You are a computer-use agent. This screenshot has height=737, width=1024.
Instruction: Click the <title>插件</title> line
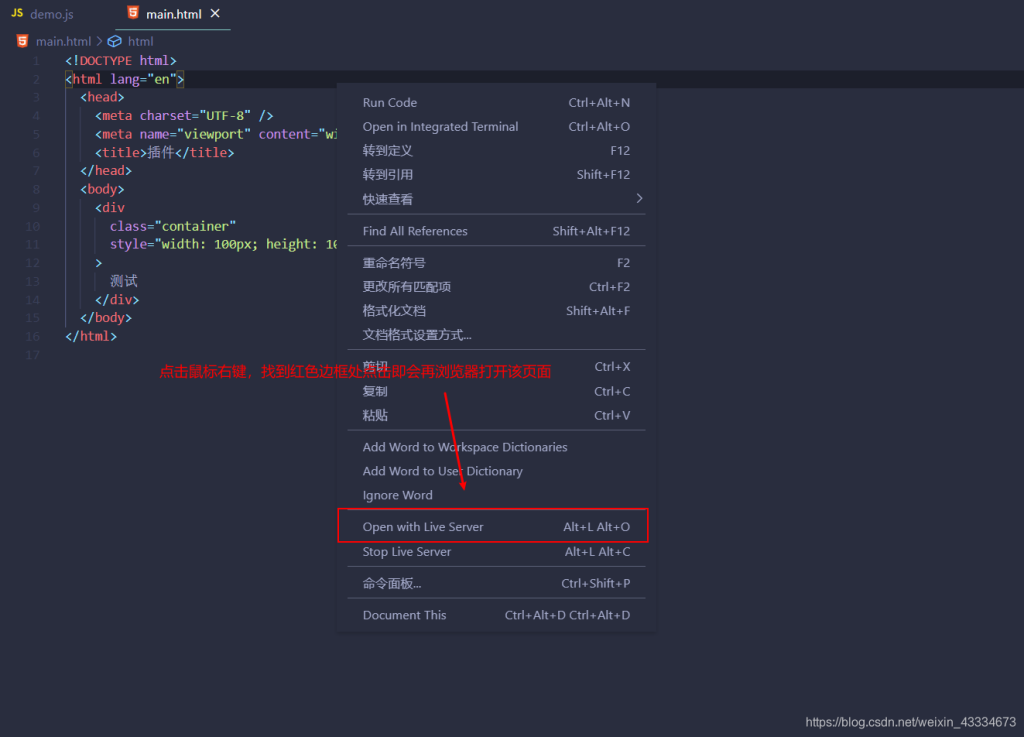[165, 152]
